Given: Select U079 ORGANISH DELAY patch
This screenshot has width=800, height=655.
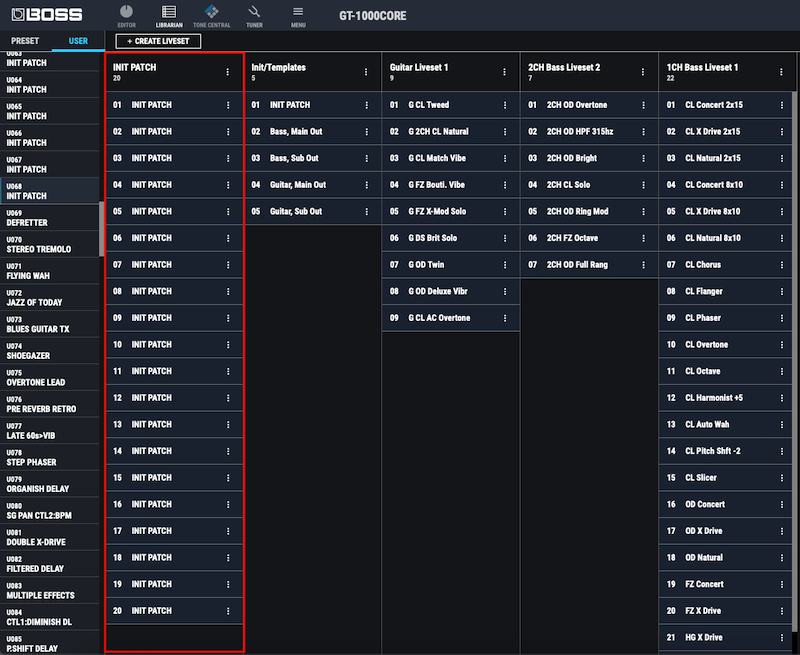Looking at the screenshot, I should pyautogui.click(x=49, y=484).
